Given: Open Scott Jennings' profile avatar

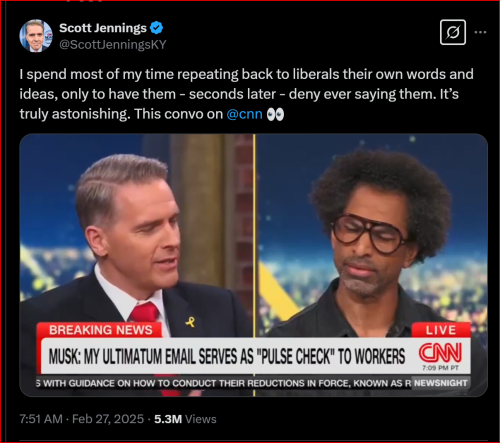Looking at the screenshot, I should coord(36,36).
